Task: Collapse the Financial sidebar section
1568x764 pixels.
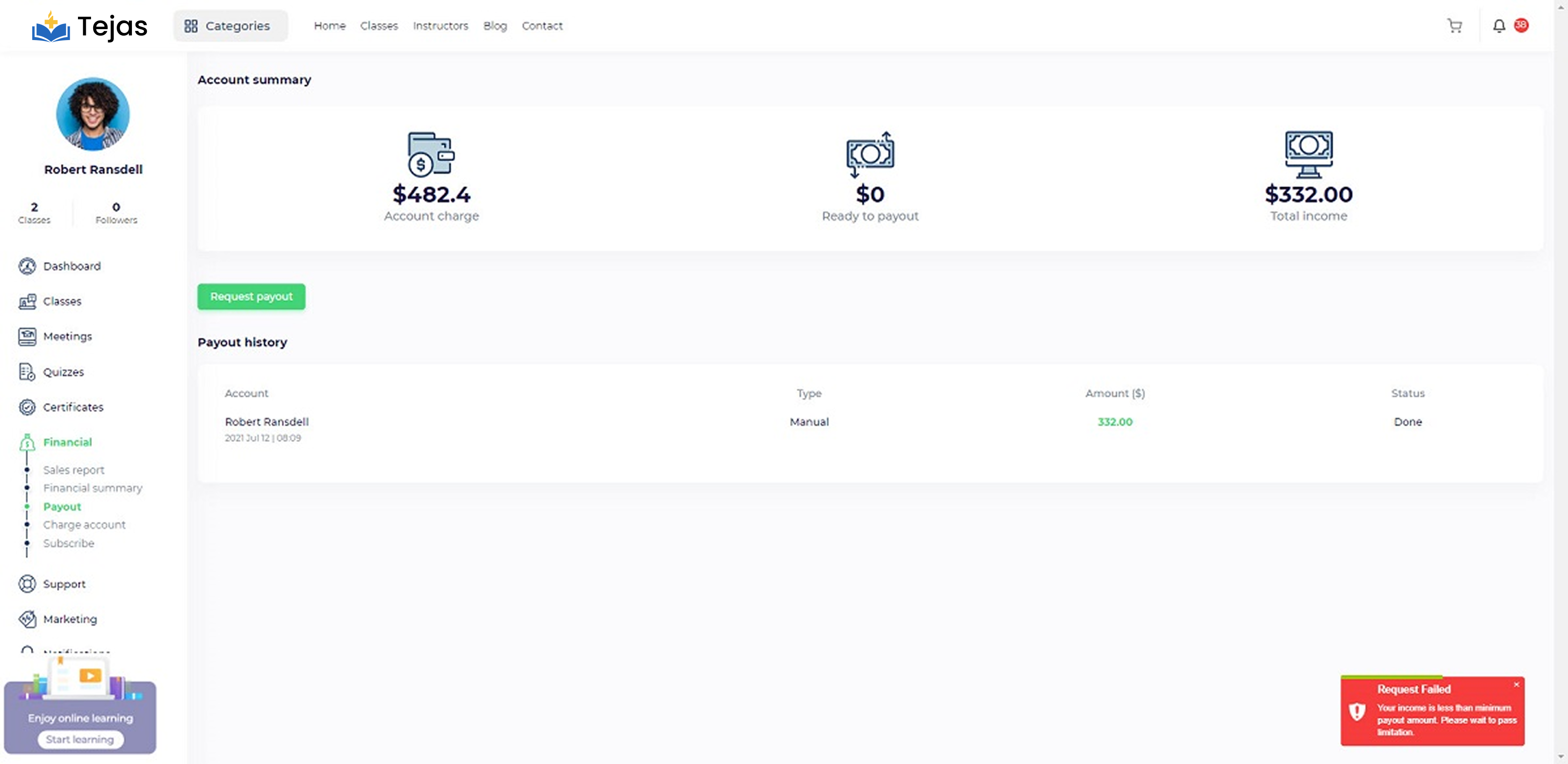Action: point(67,442)
